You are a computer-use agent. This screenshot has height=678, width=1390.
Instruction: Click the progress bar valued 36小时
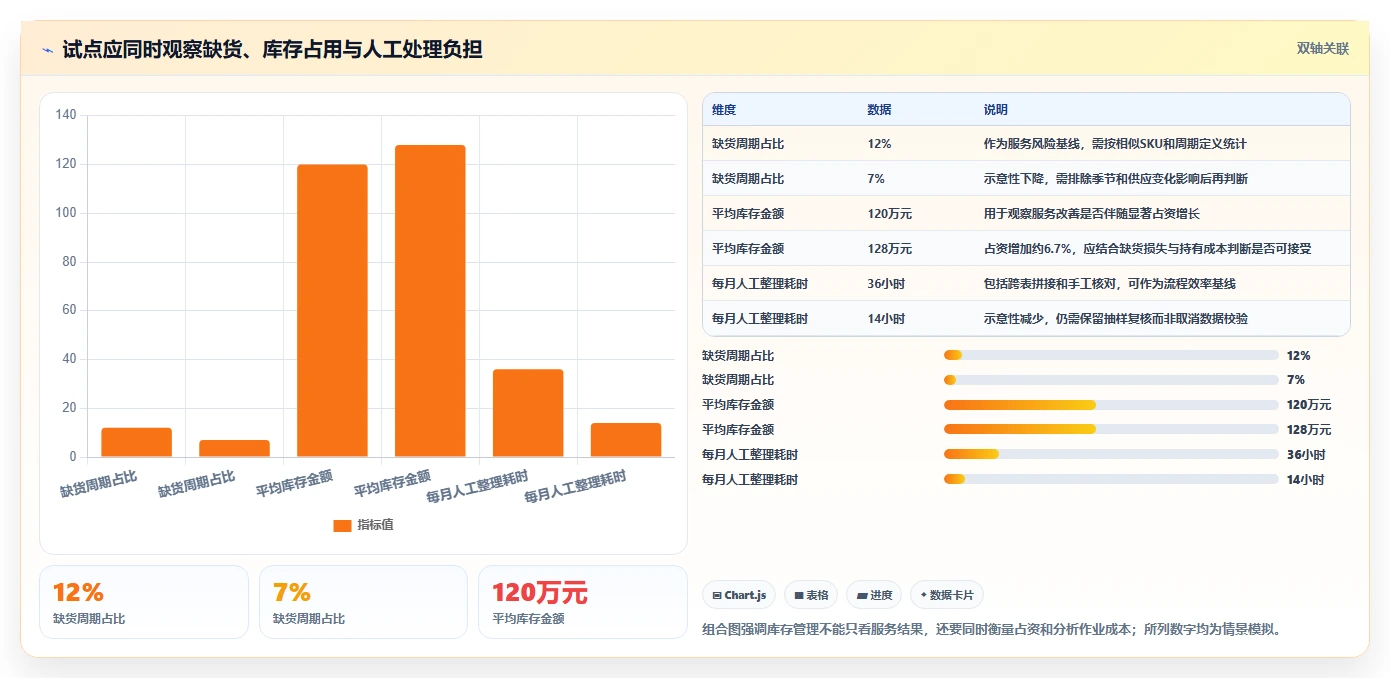coord(1111,455)
